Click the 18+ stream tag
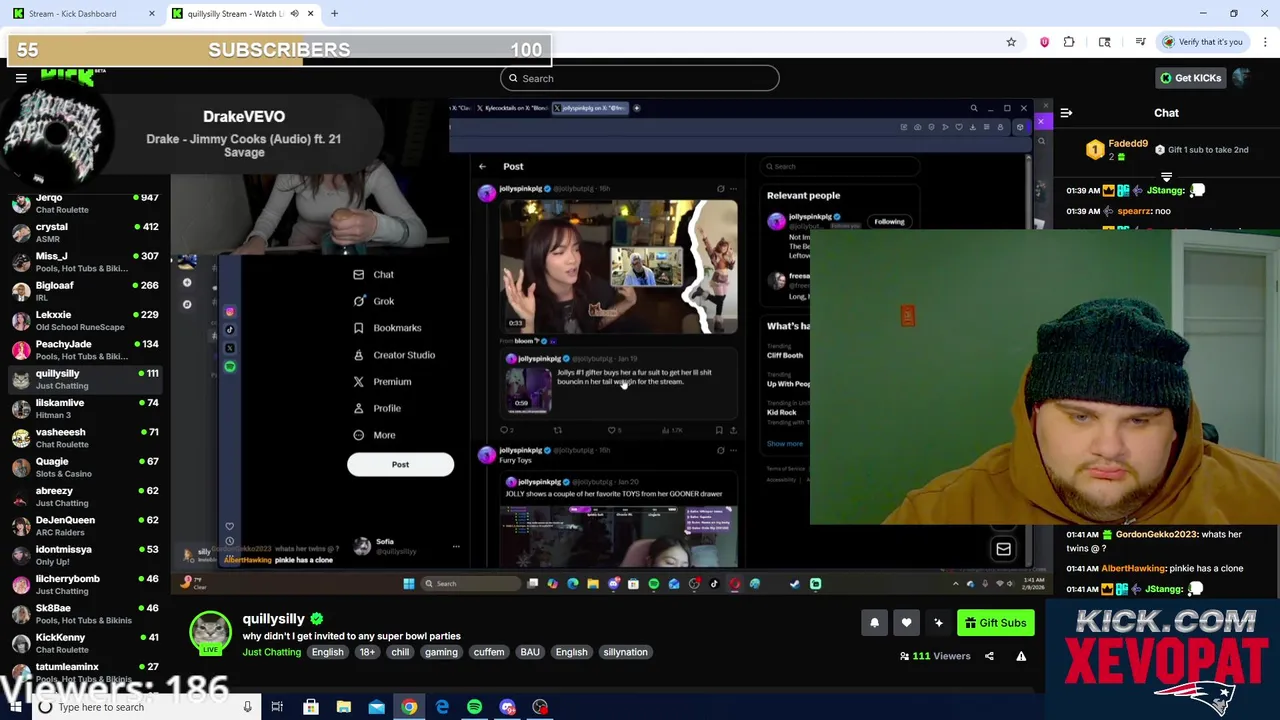Viewport: 1280px width, 720px height. click(x=367, y=652)
